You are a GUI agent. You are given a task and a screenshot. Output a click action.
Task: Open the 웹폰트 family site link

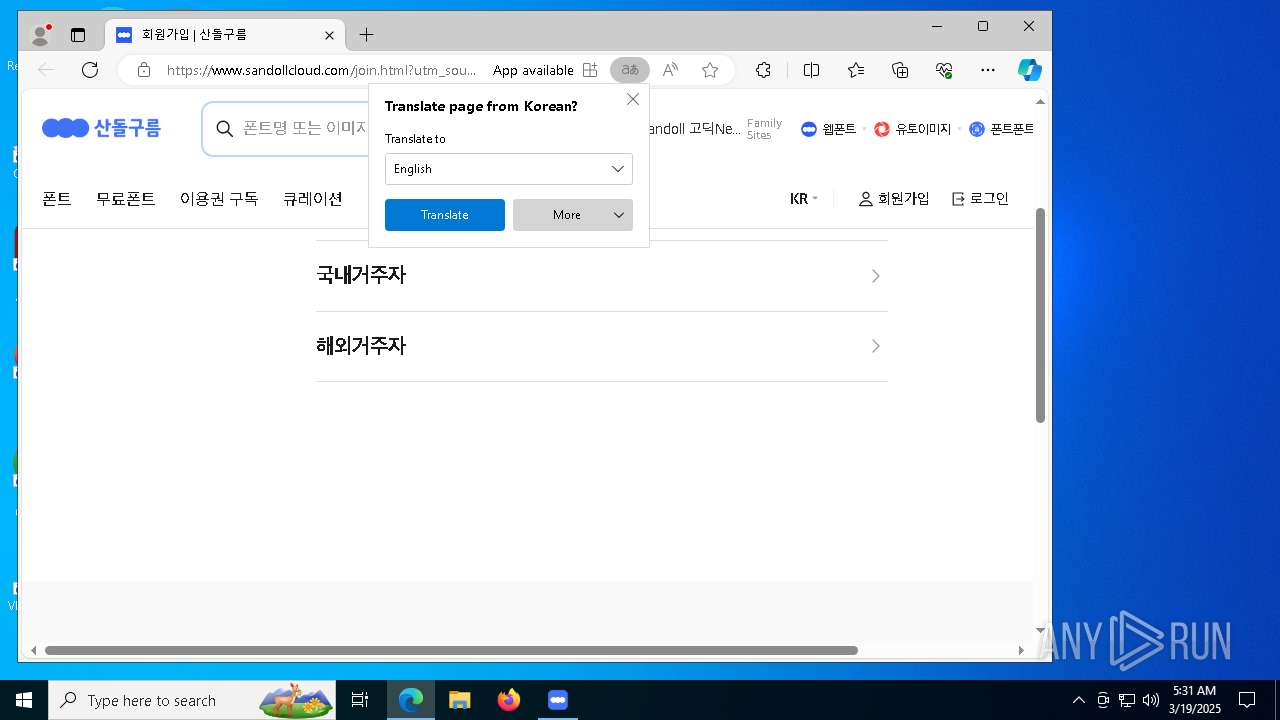pyautogui.click(x=829, y=129)
